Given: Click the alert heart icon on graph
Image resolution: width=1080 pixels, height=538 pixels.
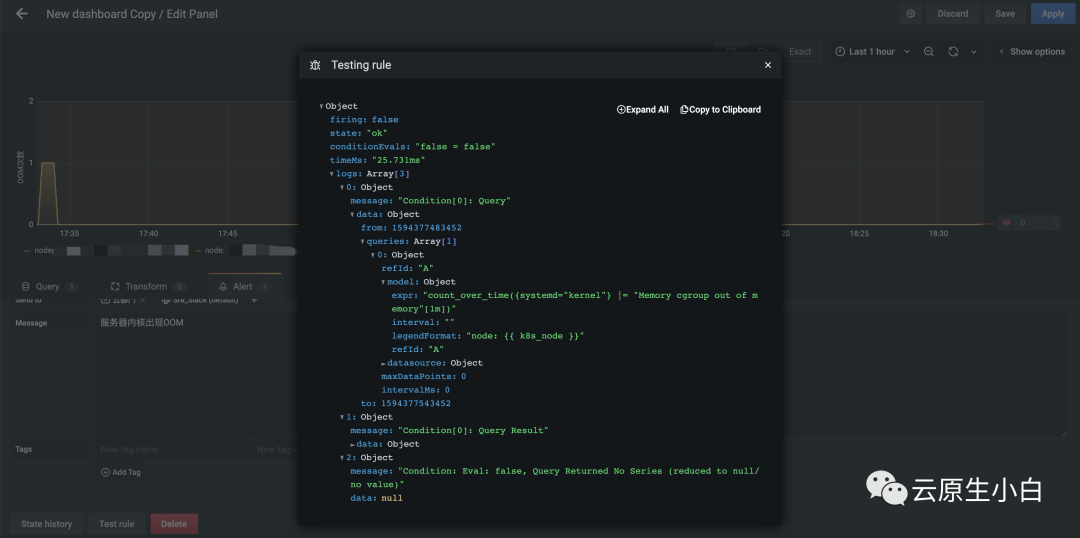Looking at the screenshot, I should [x=1006, y=223].
